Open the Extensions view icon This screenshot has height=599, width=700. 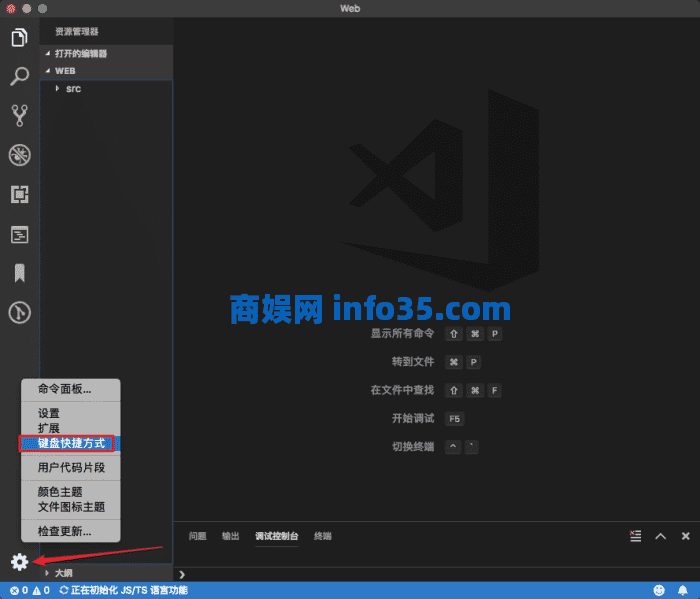19,195
